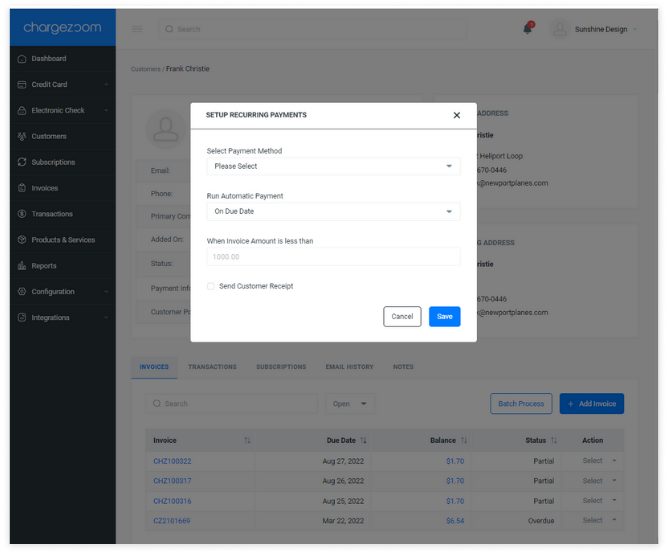Click the $6.54 balance value
Screen dimensions: 668x553
(x=455, y=521)
